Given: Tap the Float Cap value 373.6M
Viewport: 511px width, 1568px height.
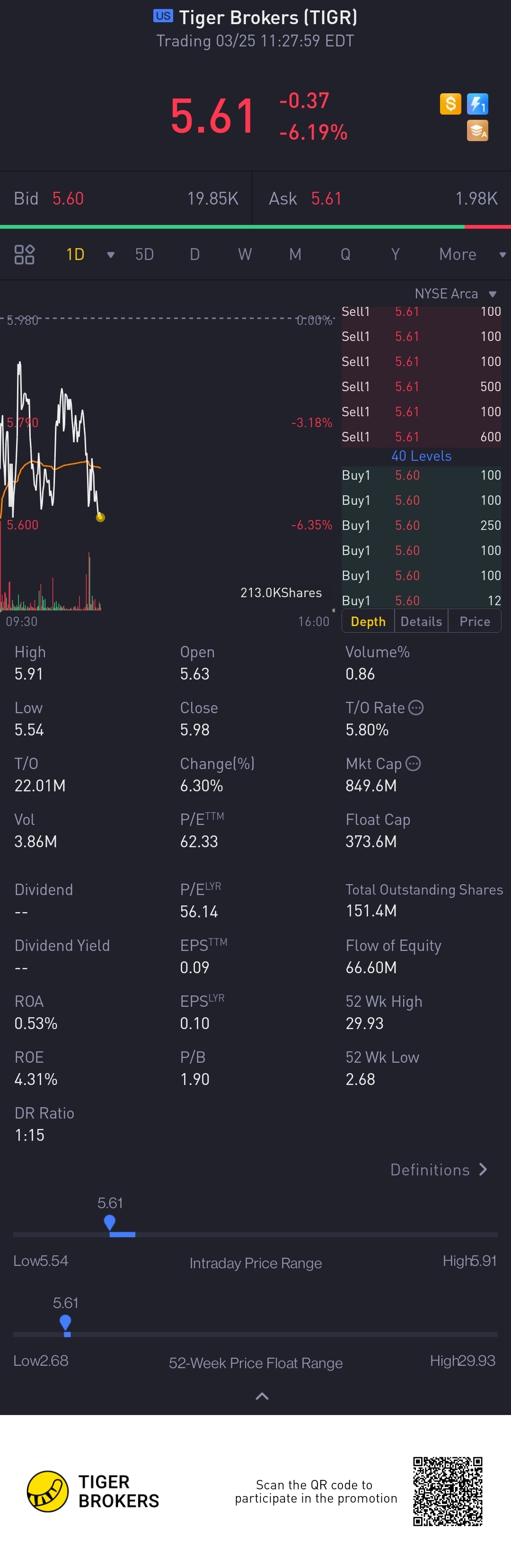Looking at the screenshot, I should coord(371,842).
